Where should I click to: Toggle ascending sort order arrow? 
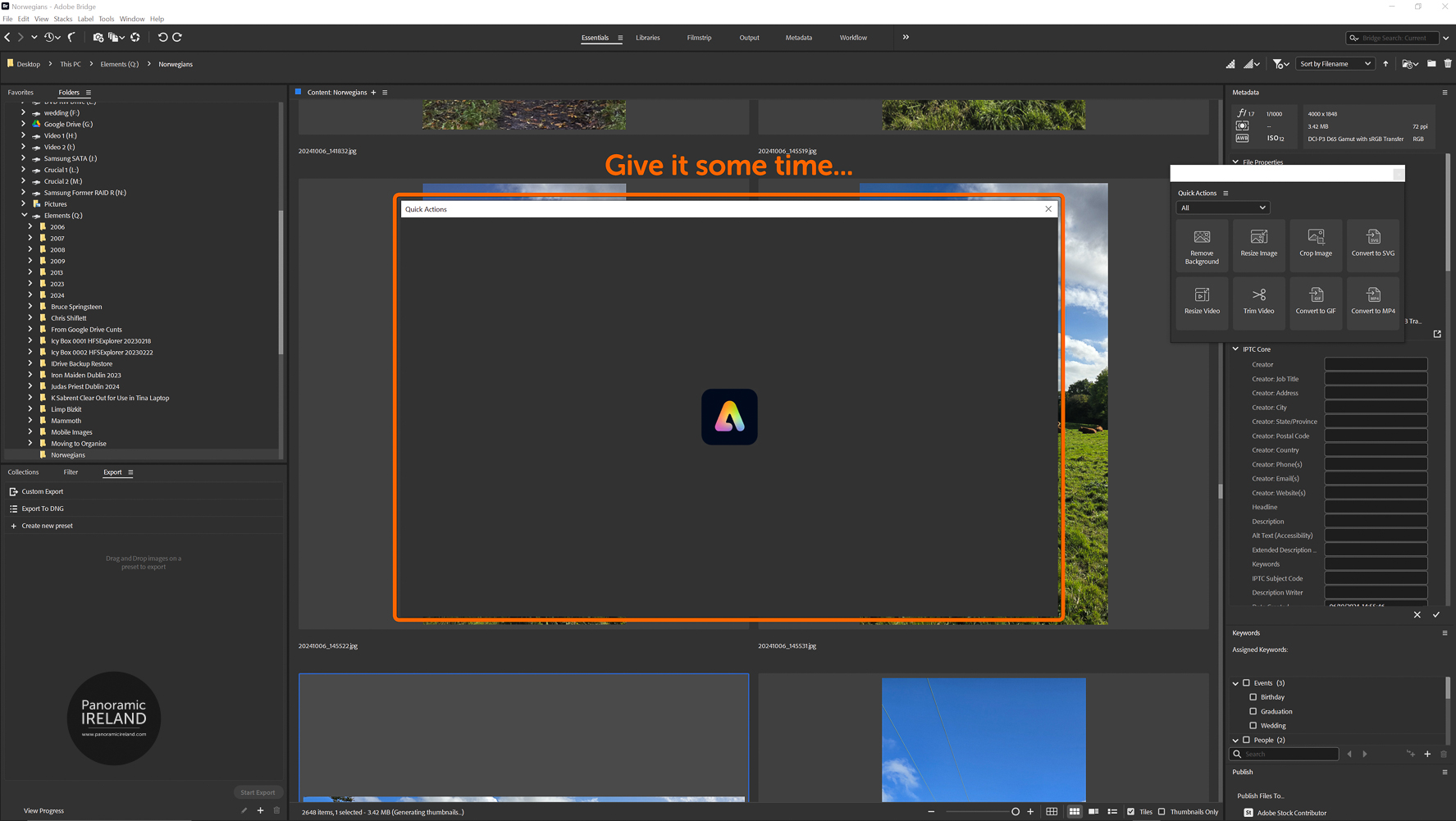pos(1385,64)
